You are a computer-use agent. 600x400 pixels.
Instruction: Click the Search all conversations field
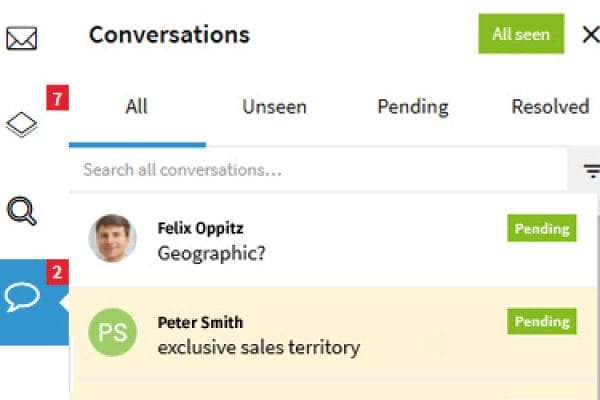coord(320,170)
